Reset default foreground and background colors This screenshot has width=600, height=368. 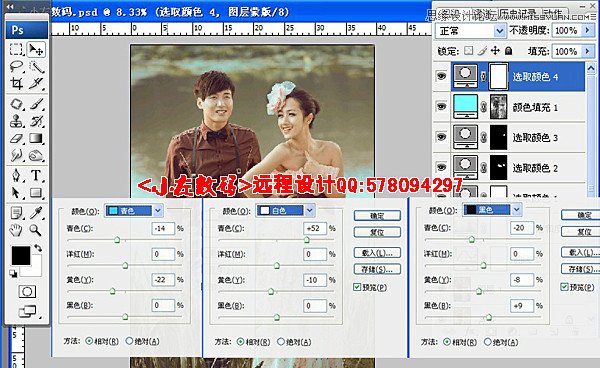[14, 273]
